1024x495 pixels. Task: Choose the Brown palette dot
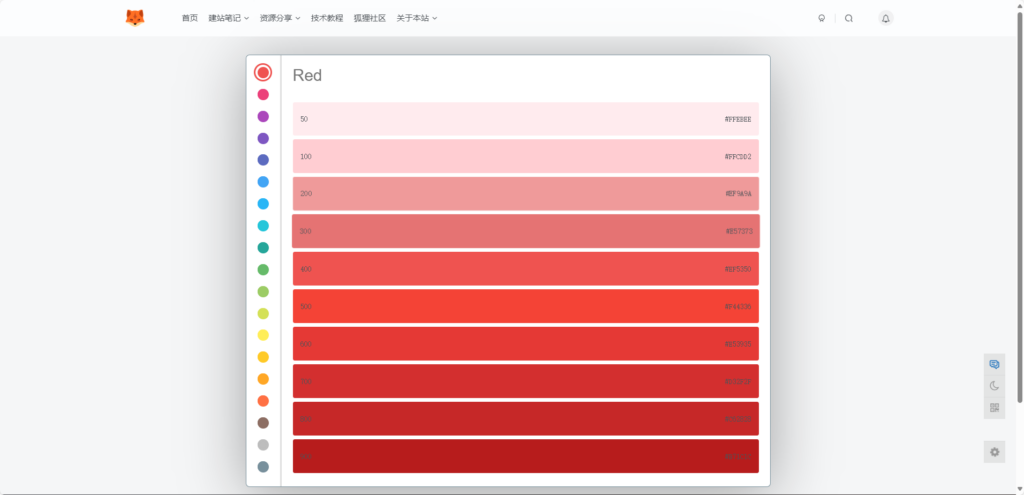[263, 423]
